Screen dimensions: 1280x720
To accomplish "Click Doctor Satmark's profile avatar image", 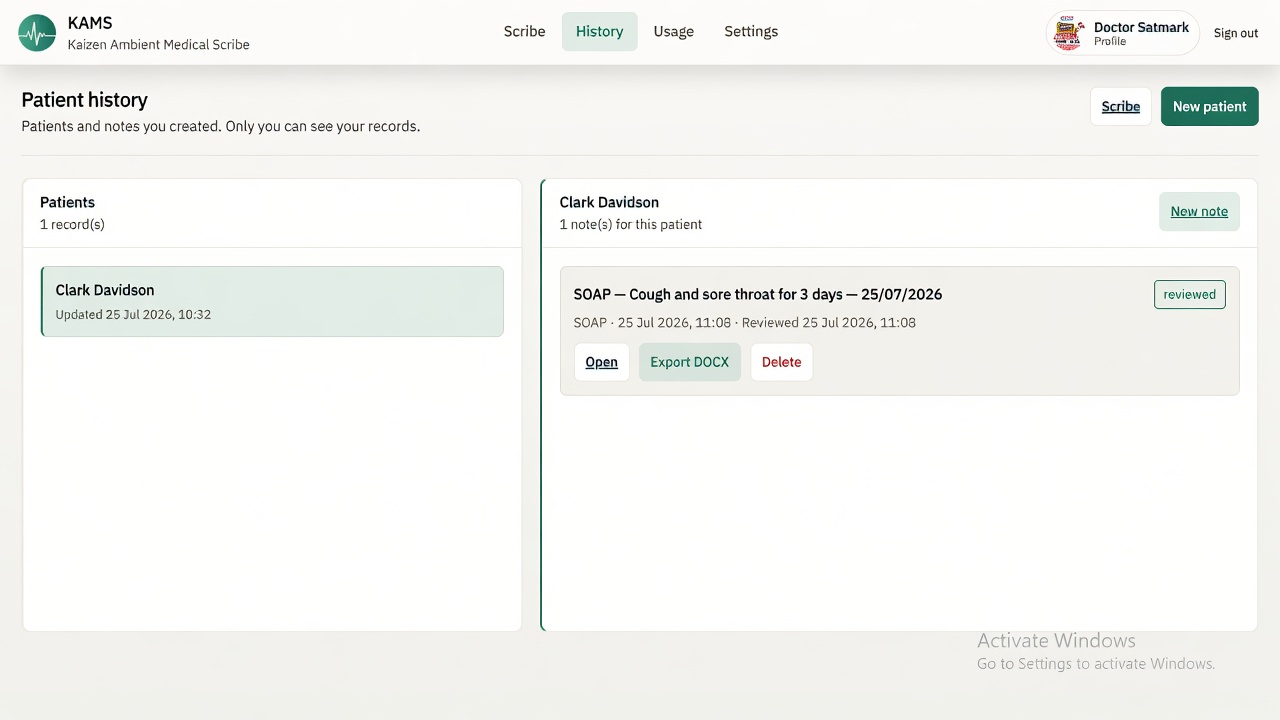I will [1070, 33].
